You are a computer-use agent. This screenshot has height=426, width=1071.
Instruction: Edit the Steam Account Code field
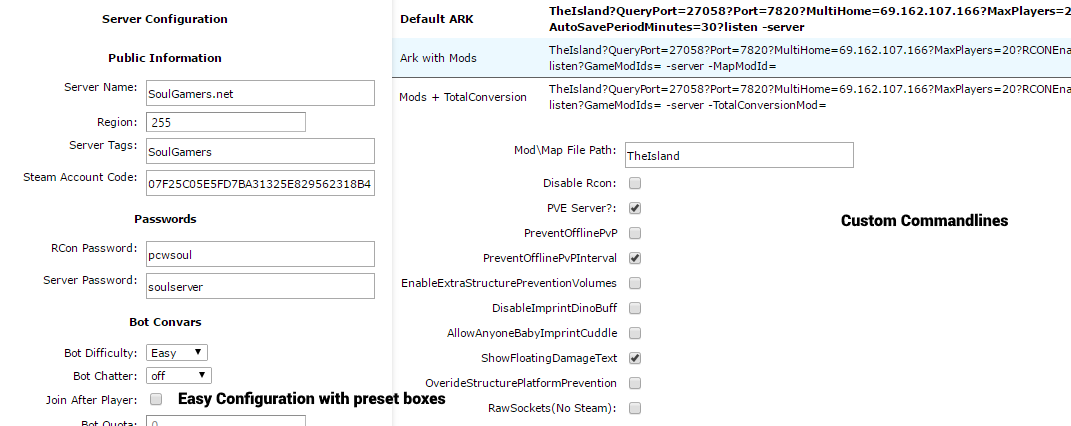pyautogui.click(x=259, y=184)
